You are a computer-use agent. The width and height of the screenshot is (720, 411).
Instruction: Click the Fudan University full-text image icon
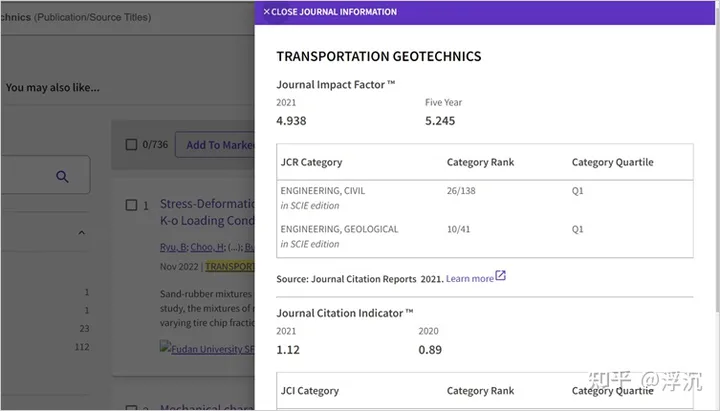[165, 348]
